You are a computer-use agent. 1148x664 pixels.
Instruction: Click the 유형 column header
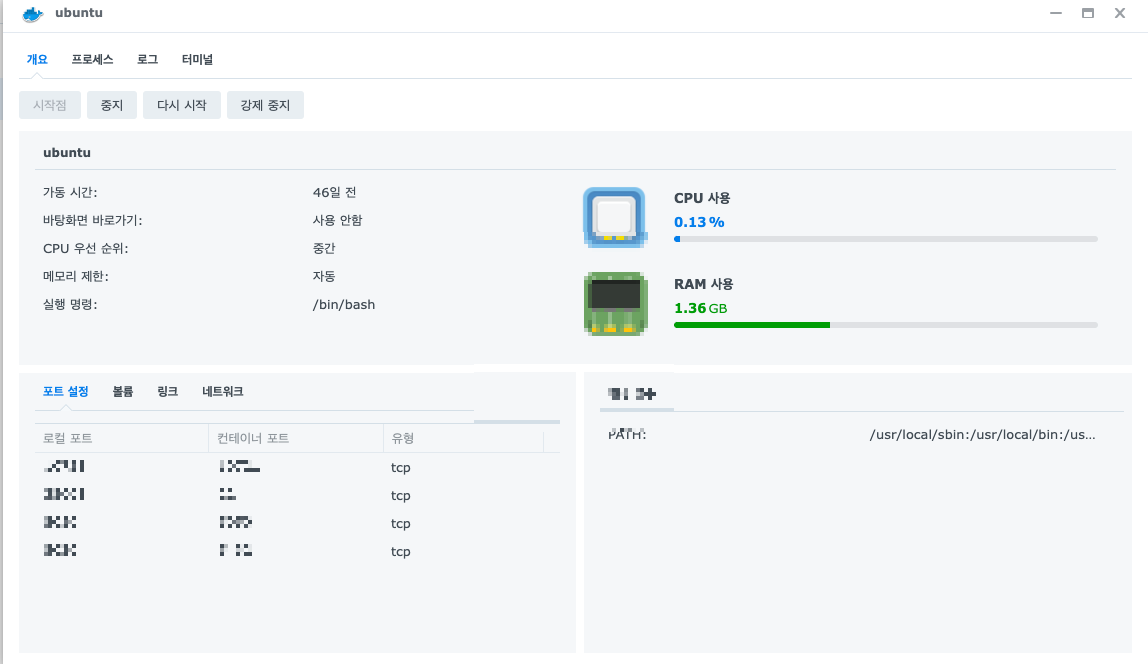tap(463, 438)
